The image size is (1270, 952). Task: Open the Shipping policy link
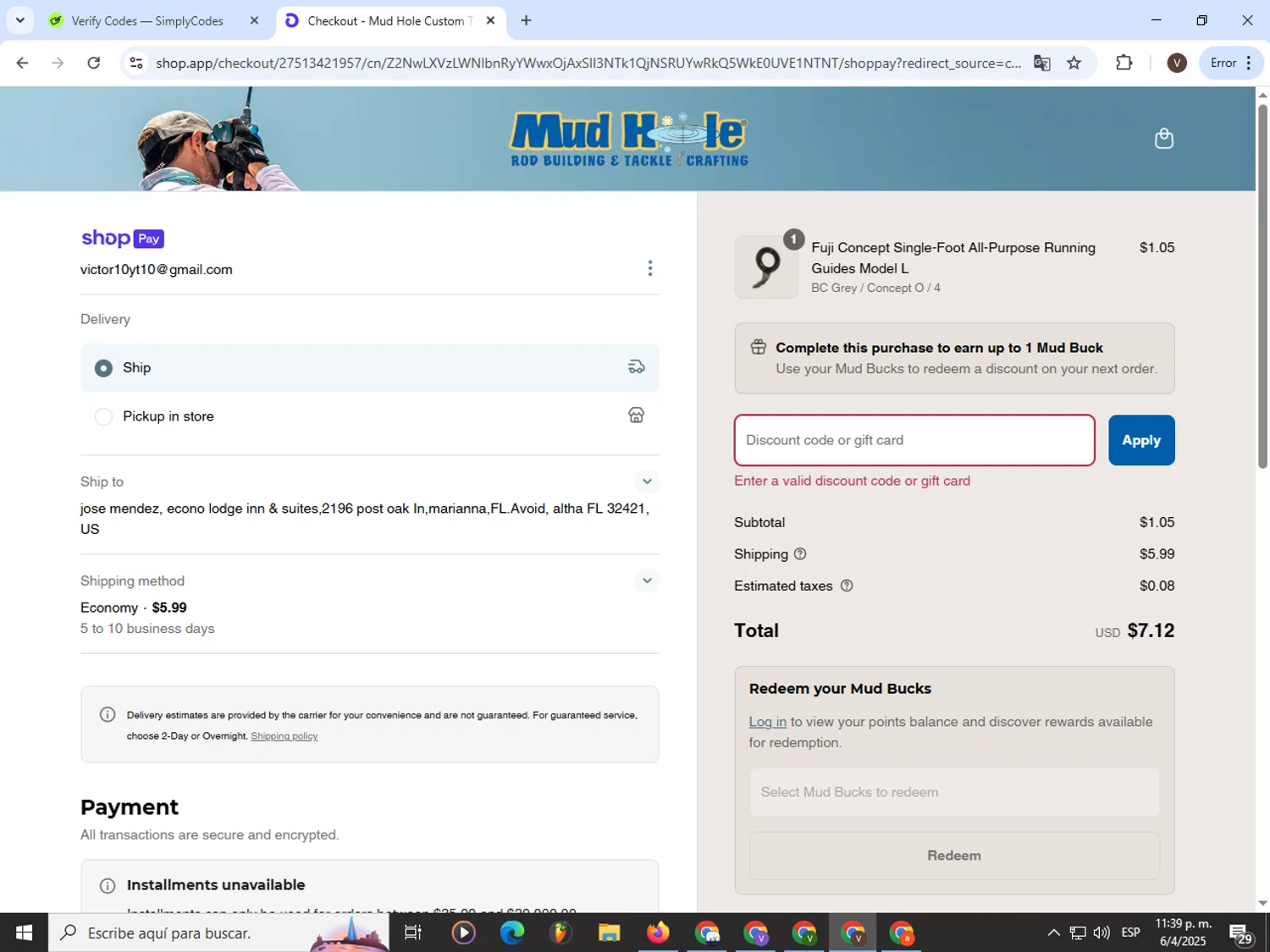tap(284, 736)
